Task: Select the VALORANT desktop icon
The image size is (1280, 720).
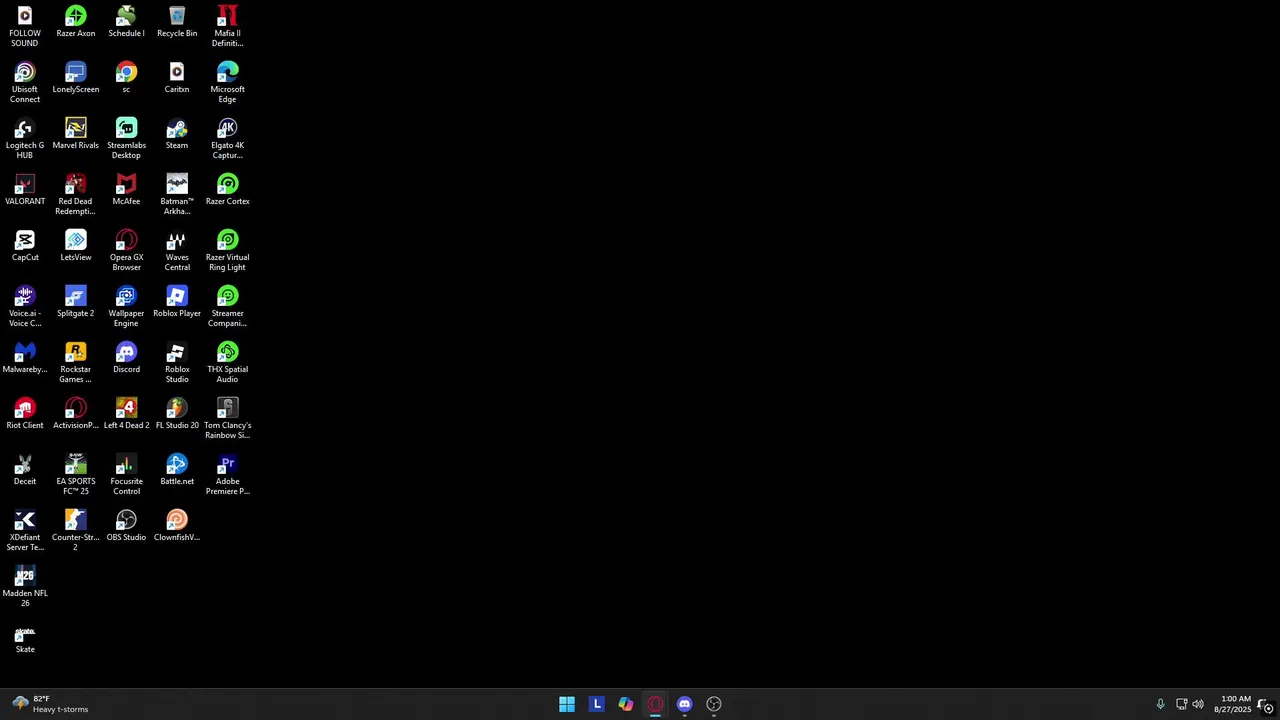Action: tap(25, 190)
